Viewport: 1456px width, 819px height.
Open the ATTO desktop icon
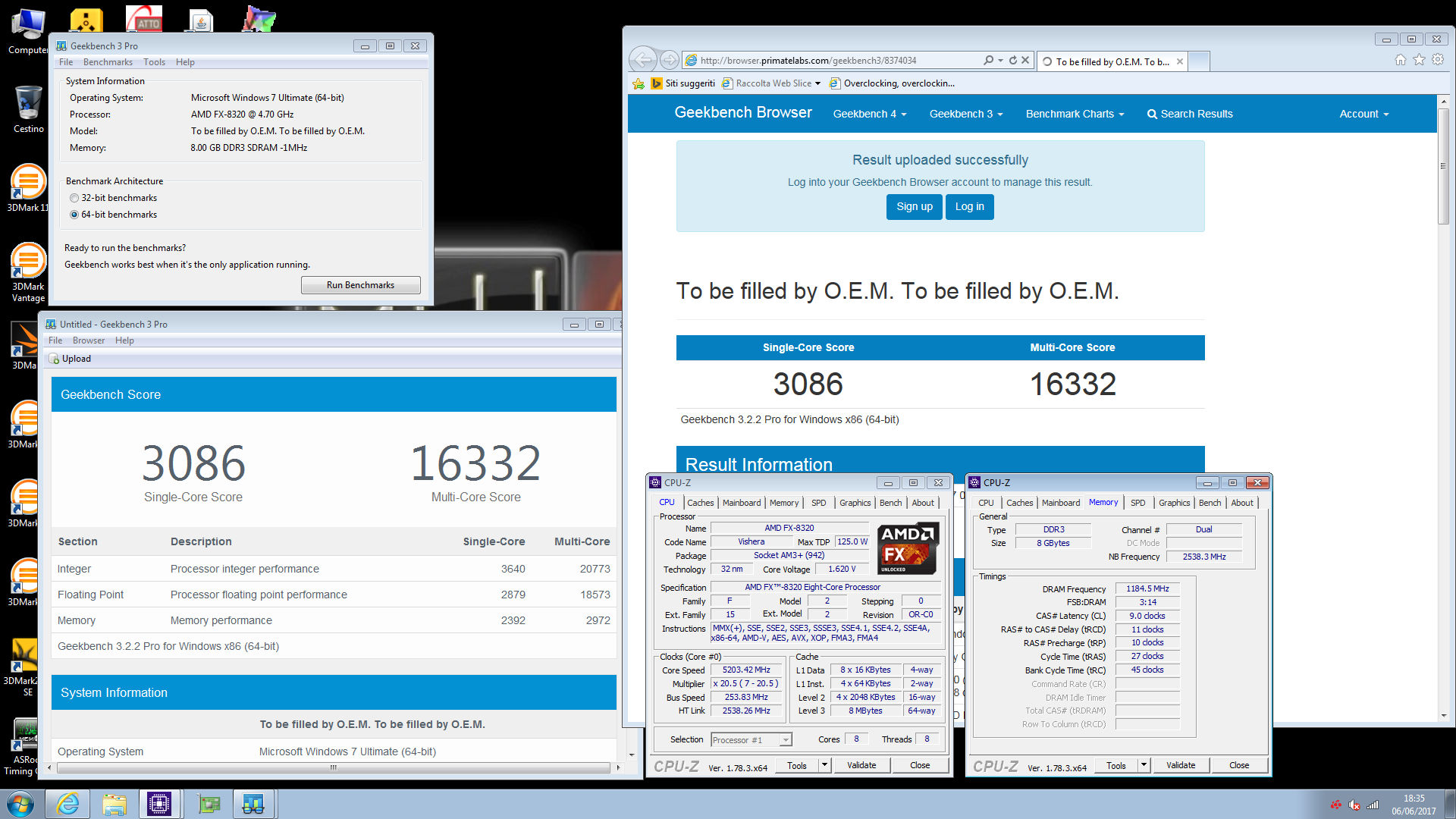(x=144, y=18)
